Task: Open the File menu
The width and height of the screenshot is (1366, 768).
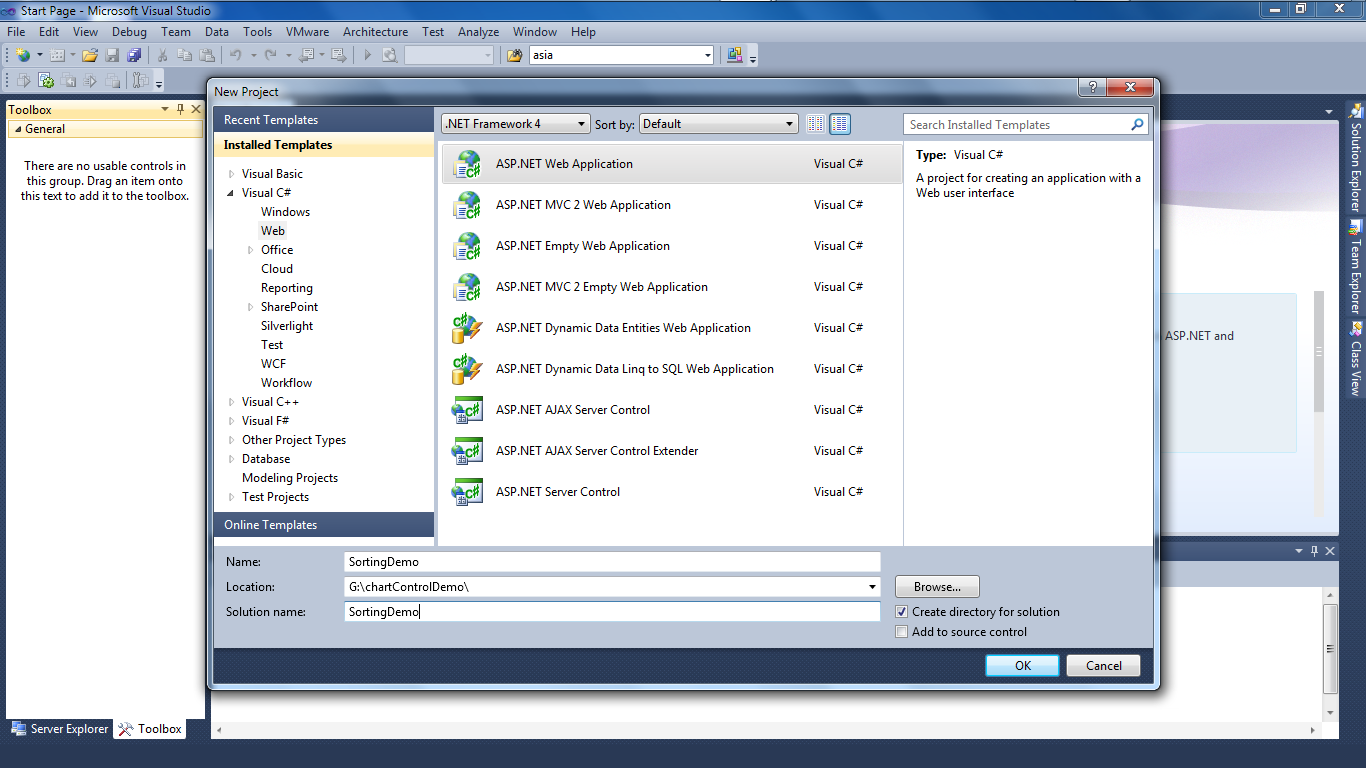Action: point(16,32)
